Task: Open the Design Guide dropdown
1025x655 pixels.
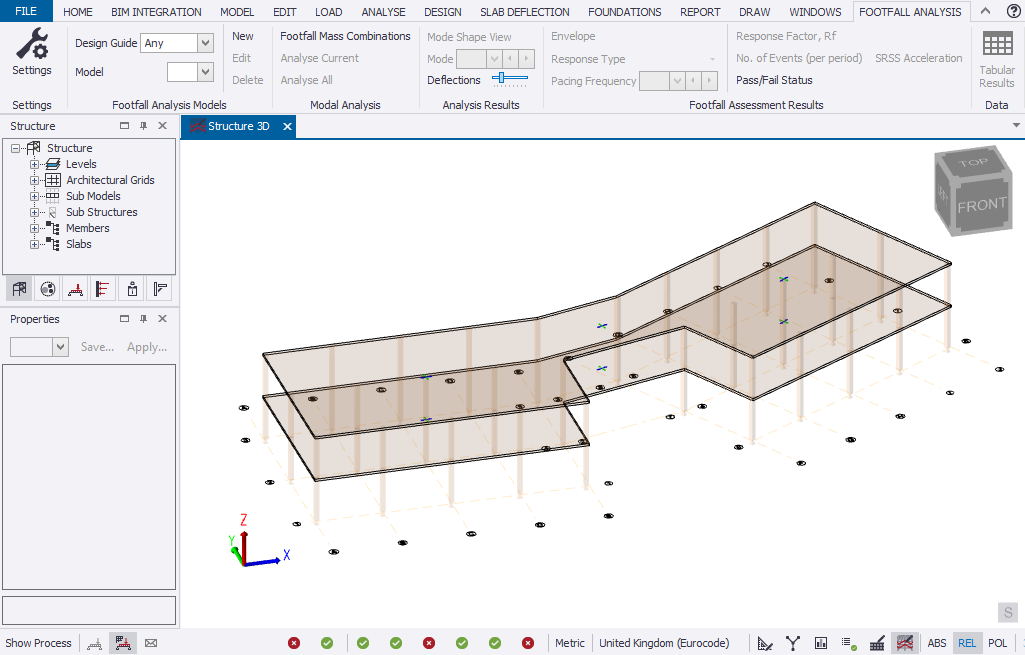Action: pos(205,43)
